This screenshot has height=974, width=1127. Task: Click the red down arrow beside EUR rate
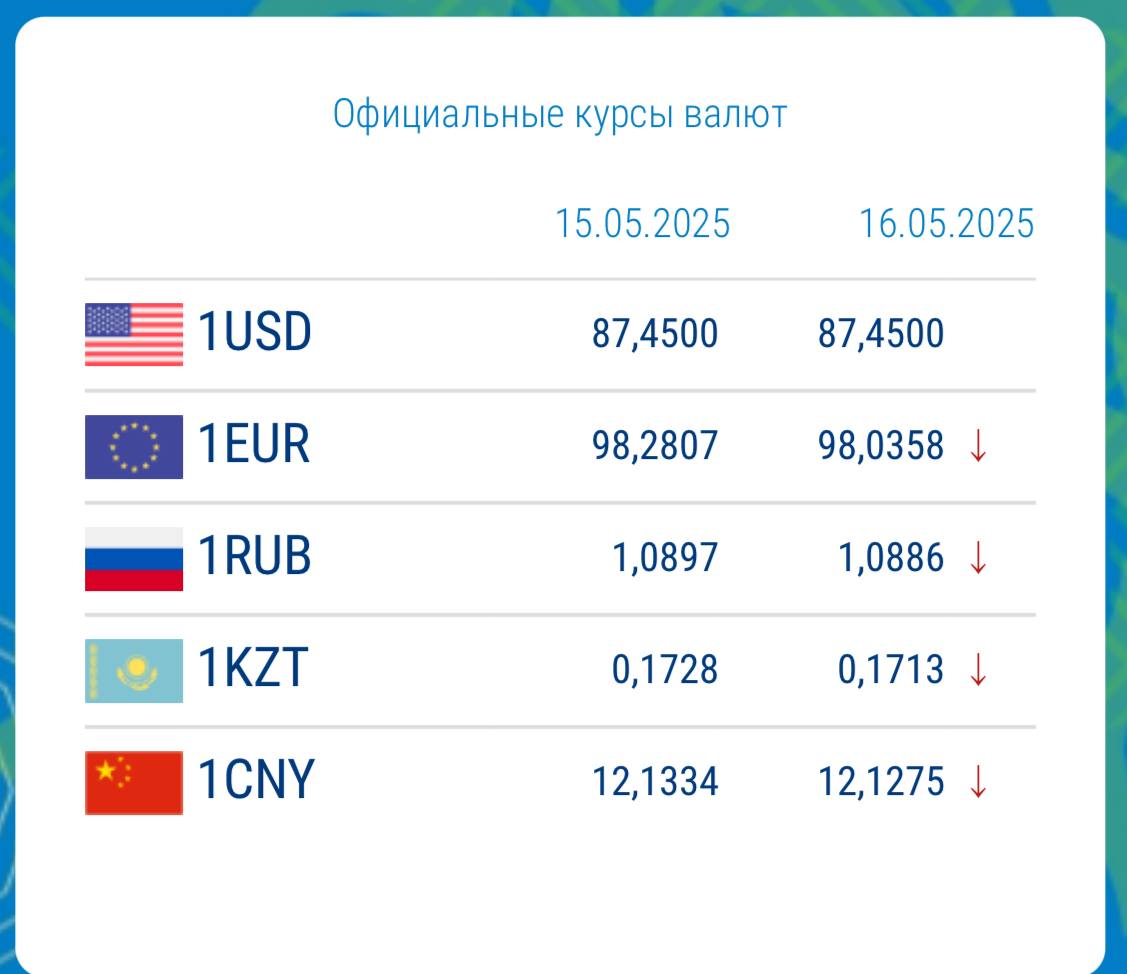point(978,446)
